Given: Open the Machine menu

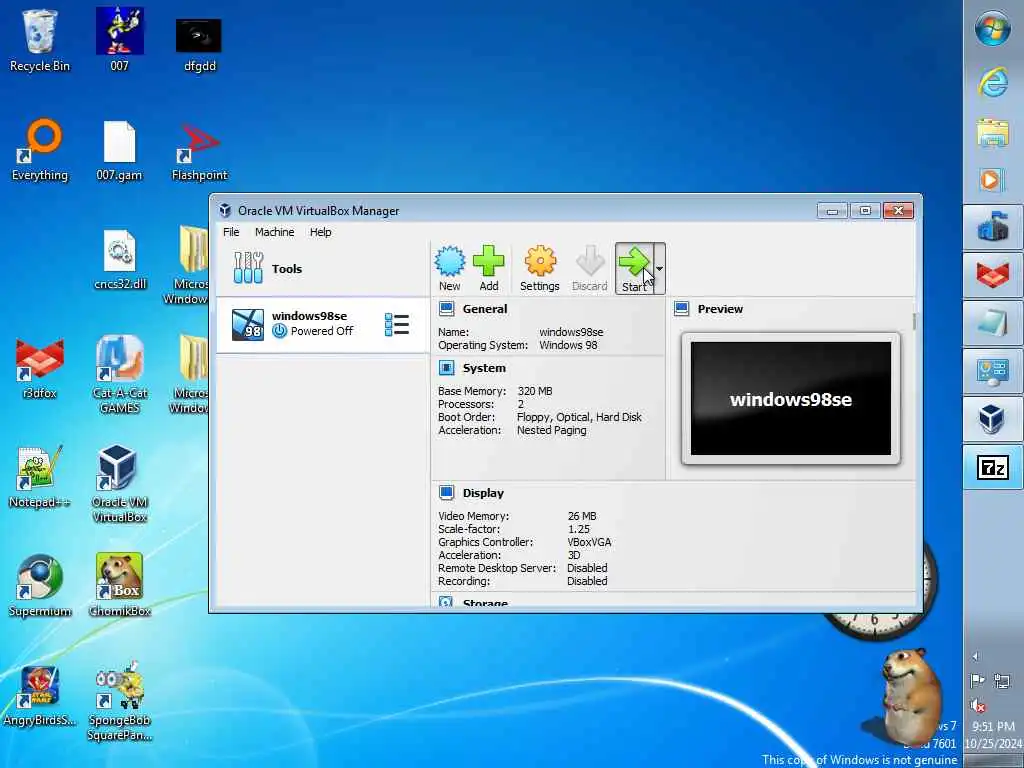Looking at the screenshot, I should coord(274,232).
